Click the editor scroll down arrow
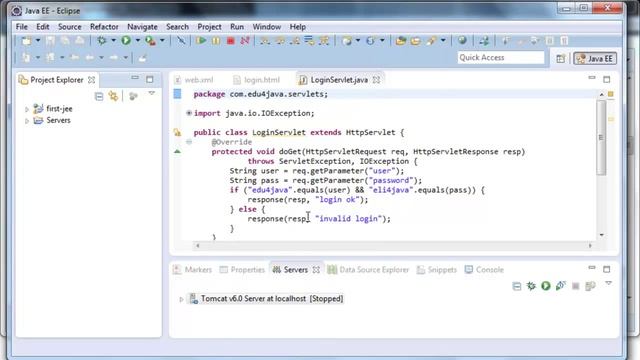Image resolution: width=640 pixels, height=360 pixels. pos(601,235)
